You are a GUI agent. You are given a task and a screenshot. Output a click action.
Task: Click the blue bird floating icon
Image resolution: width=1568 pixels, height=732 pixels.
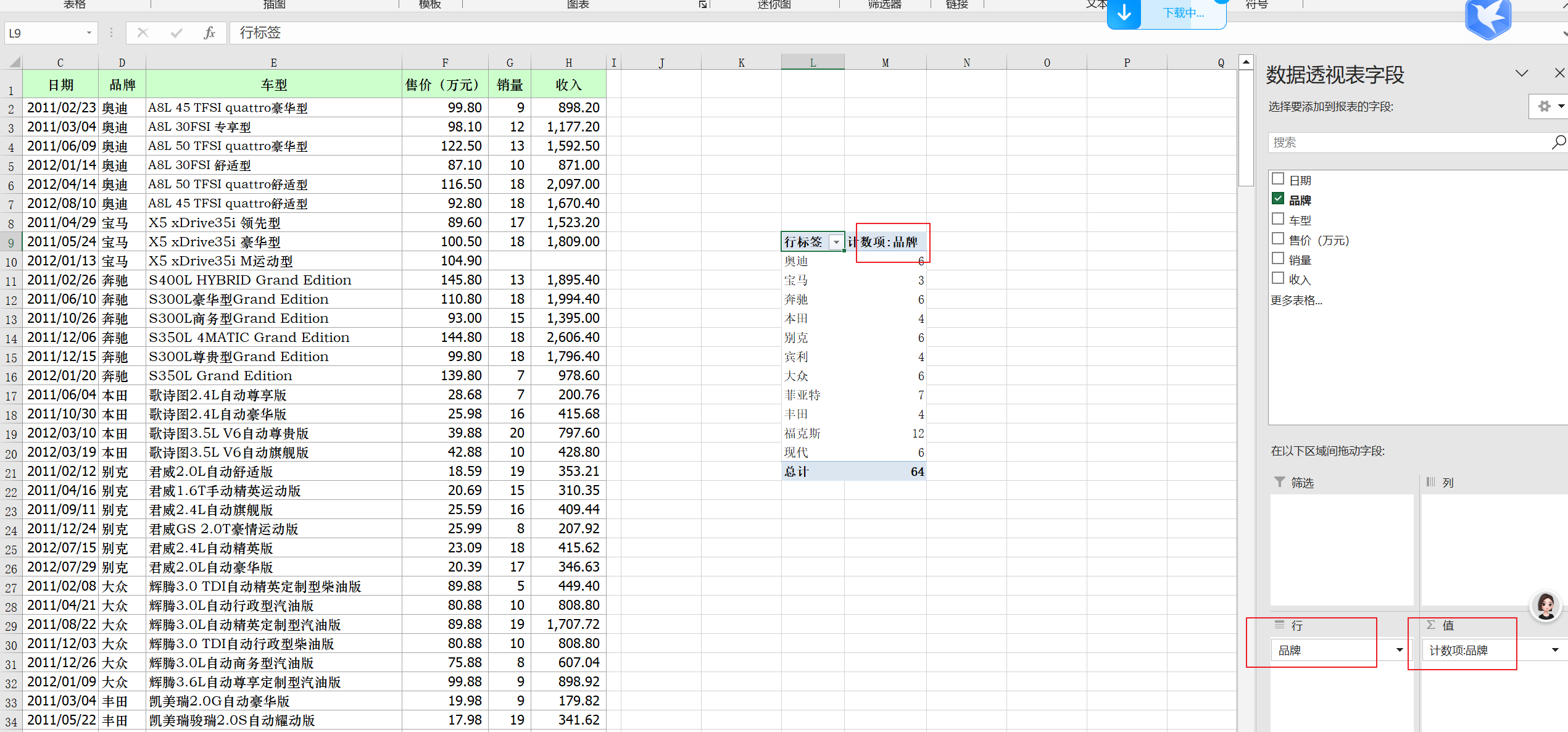pyautogui.click(x=1488, y=19)
